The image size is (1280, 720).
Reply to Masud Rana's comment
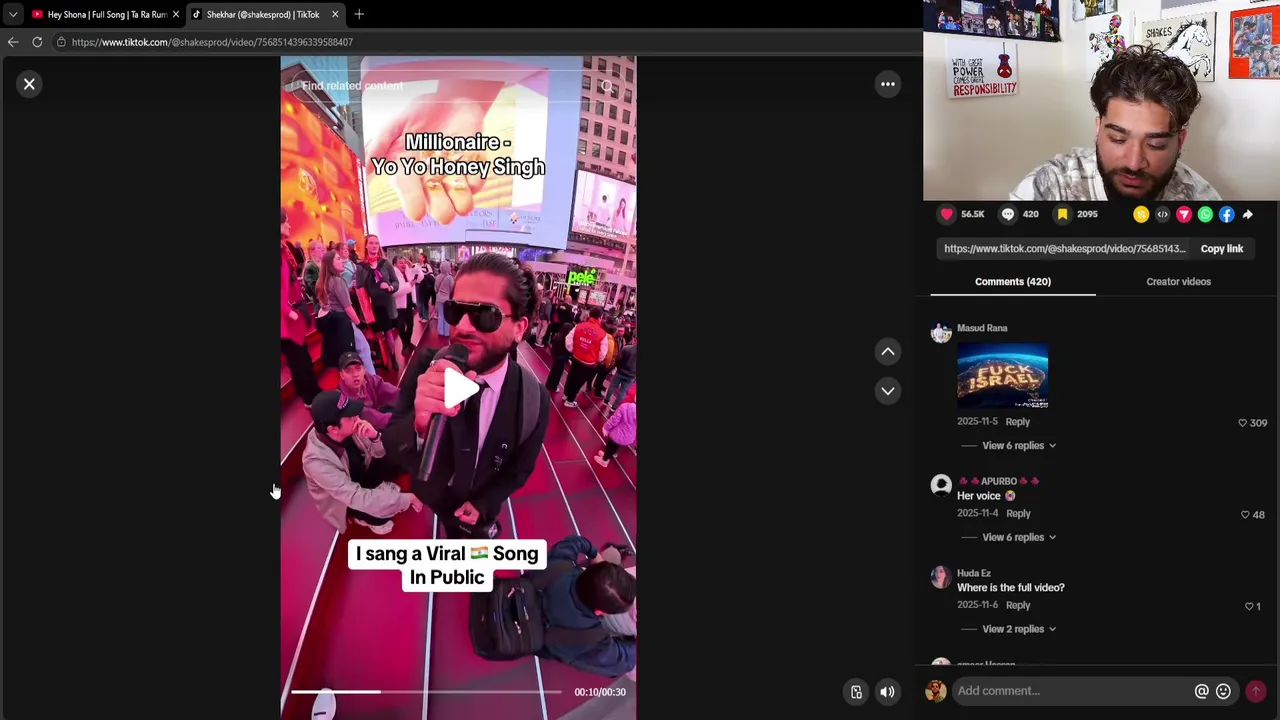pyautogui.click(x=1017, y=422)
